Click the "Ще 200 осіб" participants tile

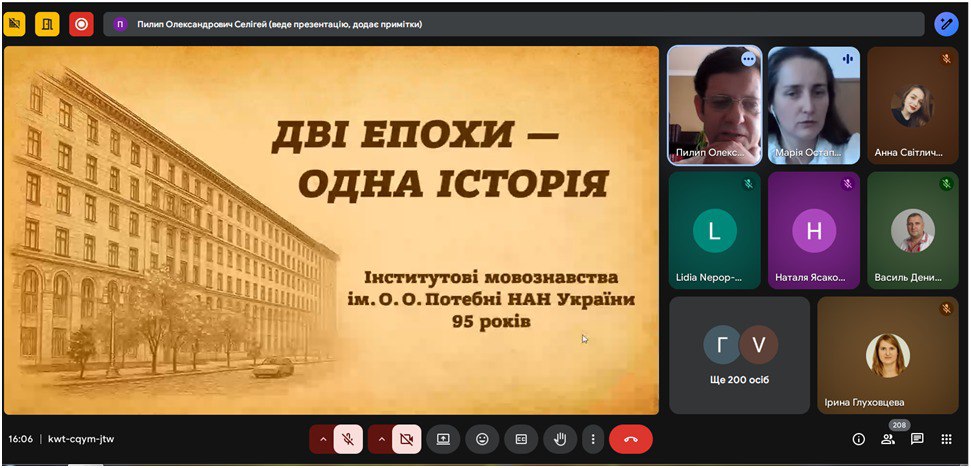pos(739,355)
